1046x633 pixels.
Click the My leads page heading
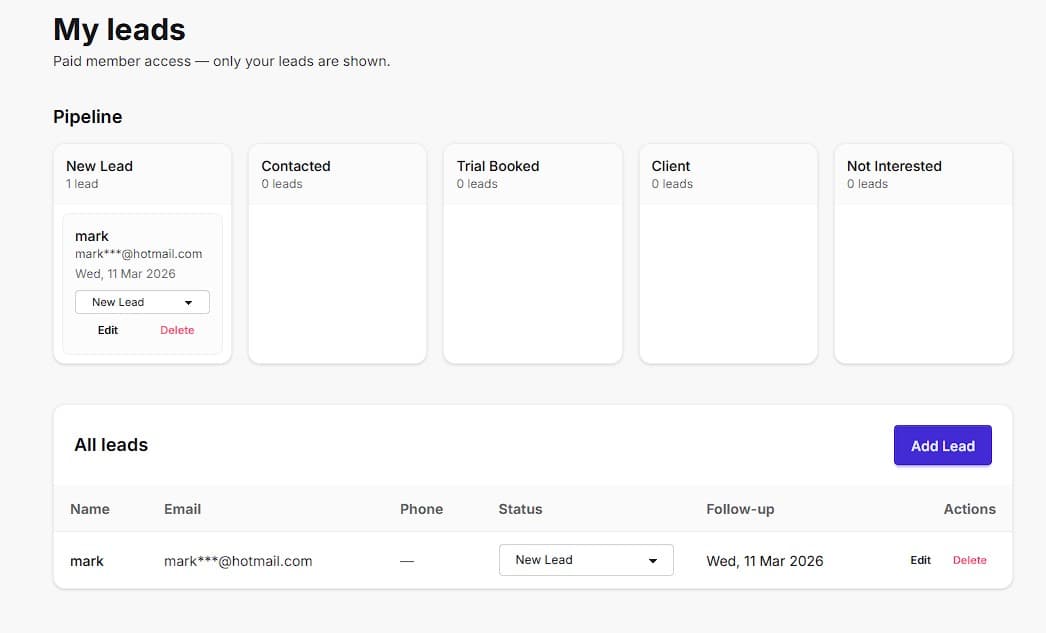pos(119,30)
